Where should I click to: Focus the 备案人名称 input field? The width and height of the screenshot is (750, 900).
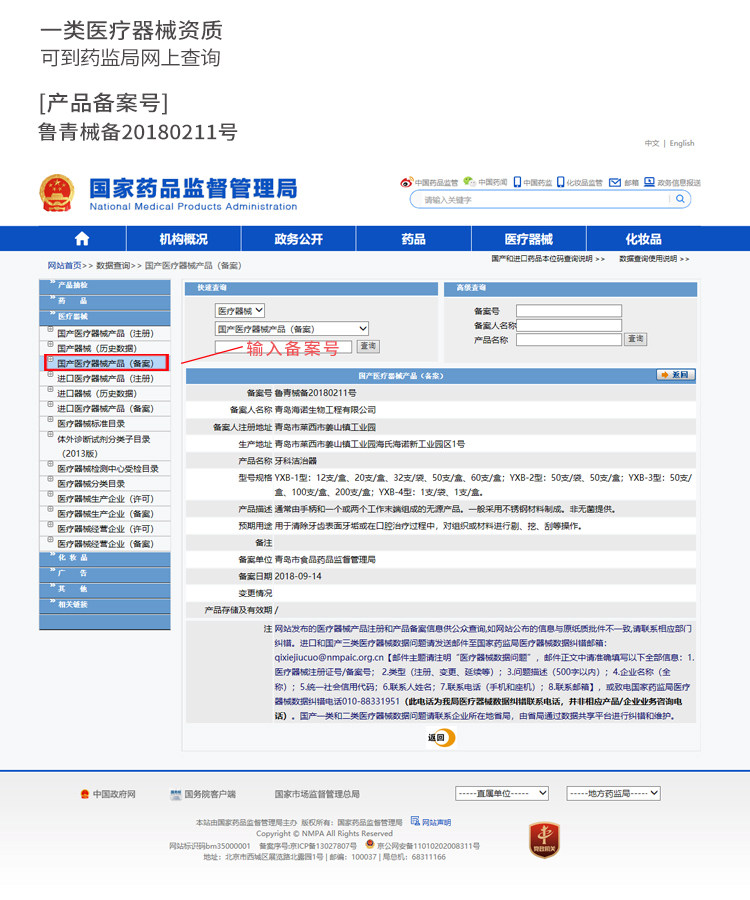(x=569, y=325)
